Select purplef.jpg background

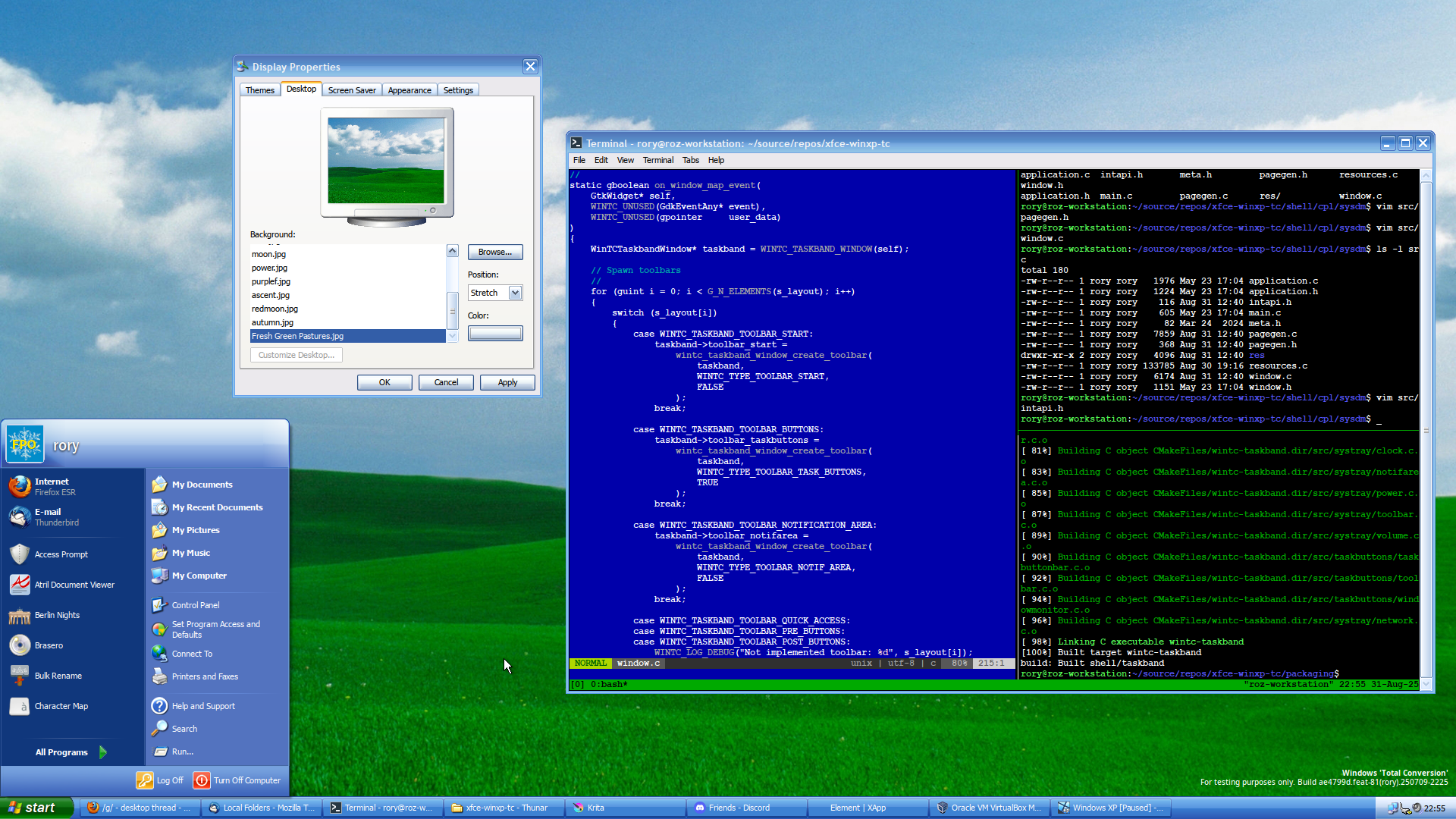click(348, 281)
